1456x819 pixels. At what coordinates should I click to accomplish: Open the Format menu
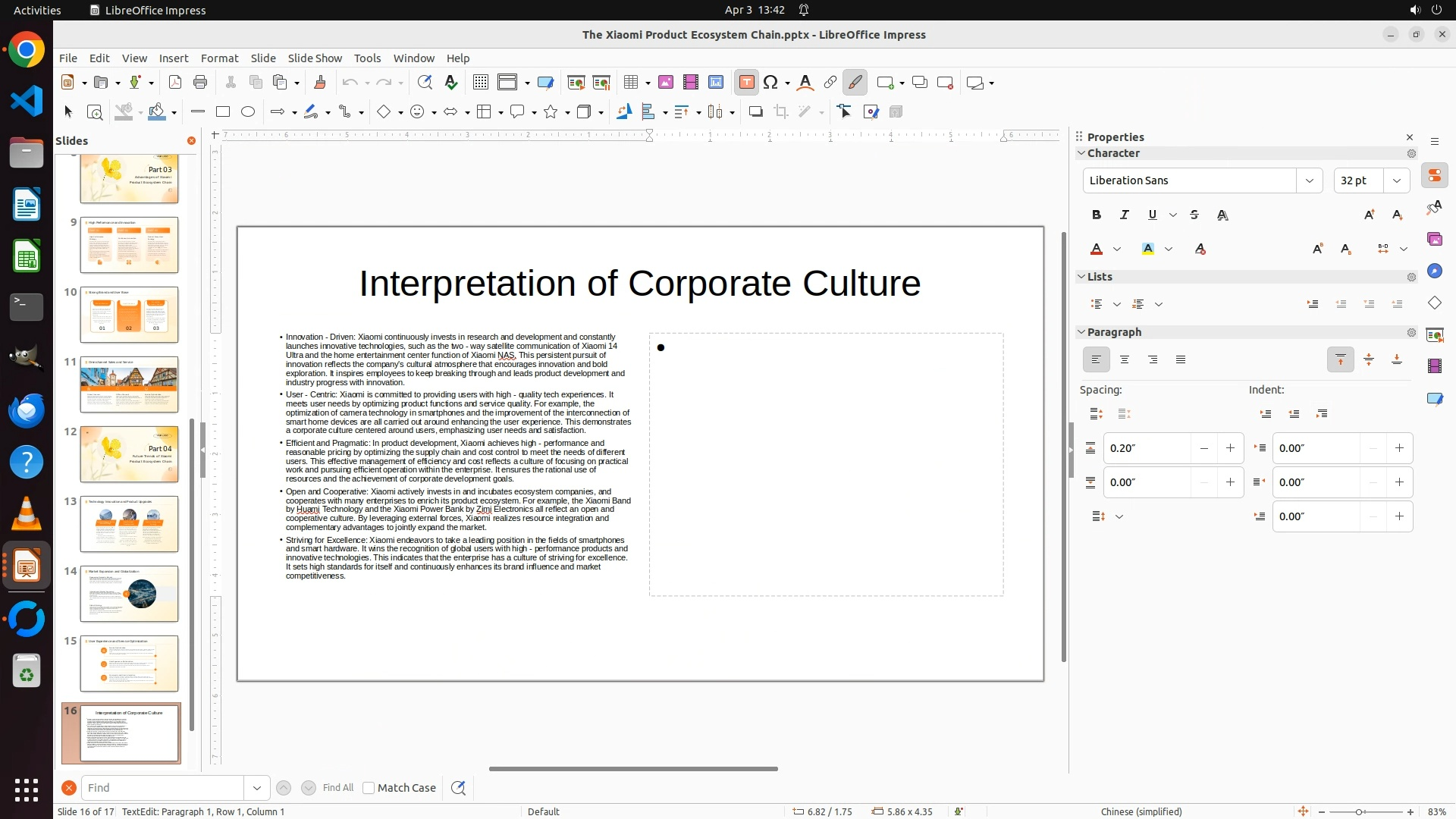[x=219, y=58]
